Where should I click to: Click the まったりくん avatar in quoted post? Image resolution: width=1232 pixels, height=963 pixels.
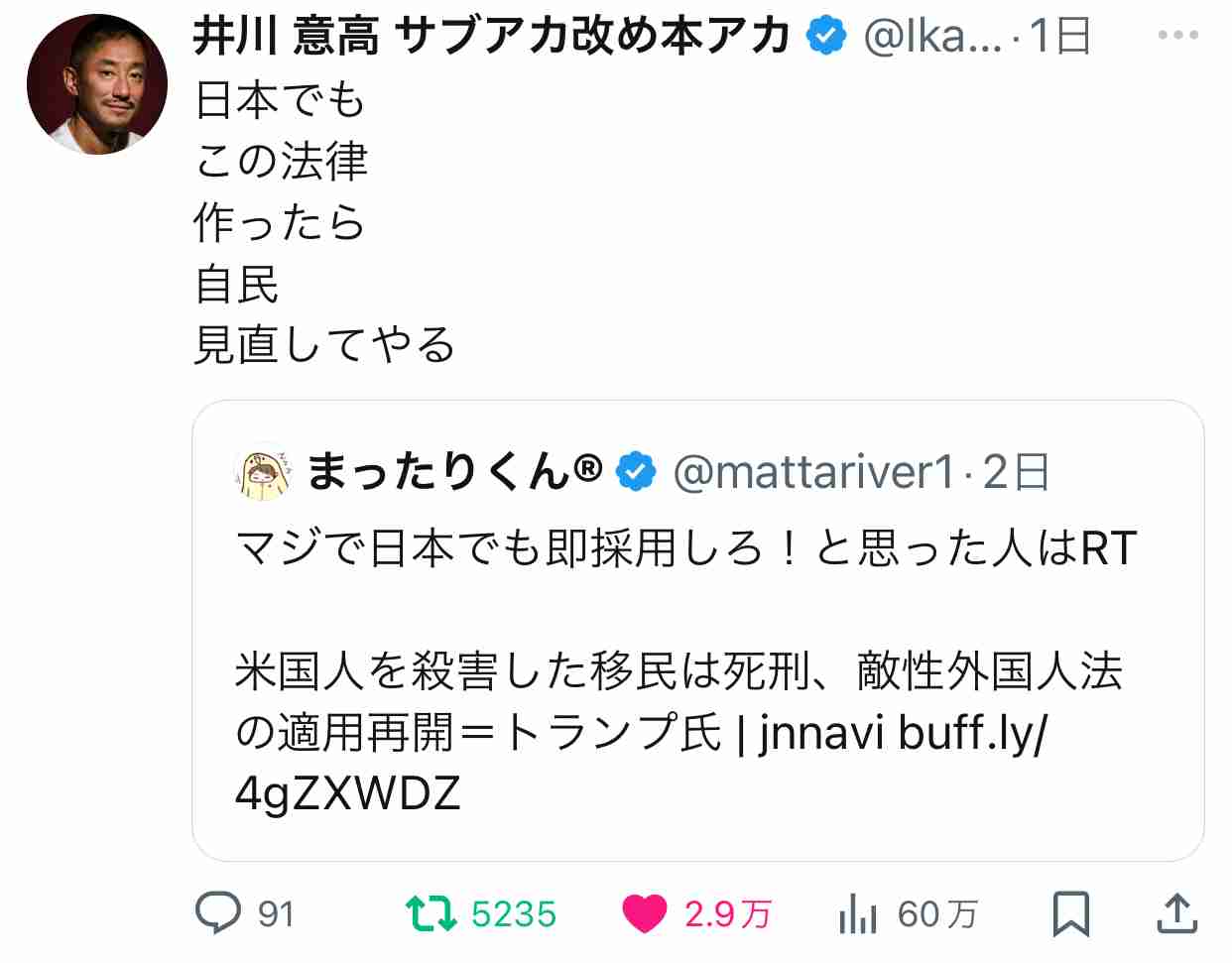click(264, 471)
